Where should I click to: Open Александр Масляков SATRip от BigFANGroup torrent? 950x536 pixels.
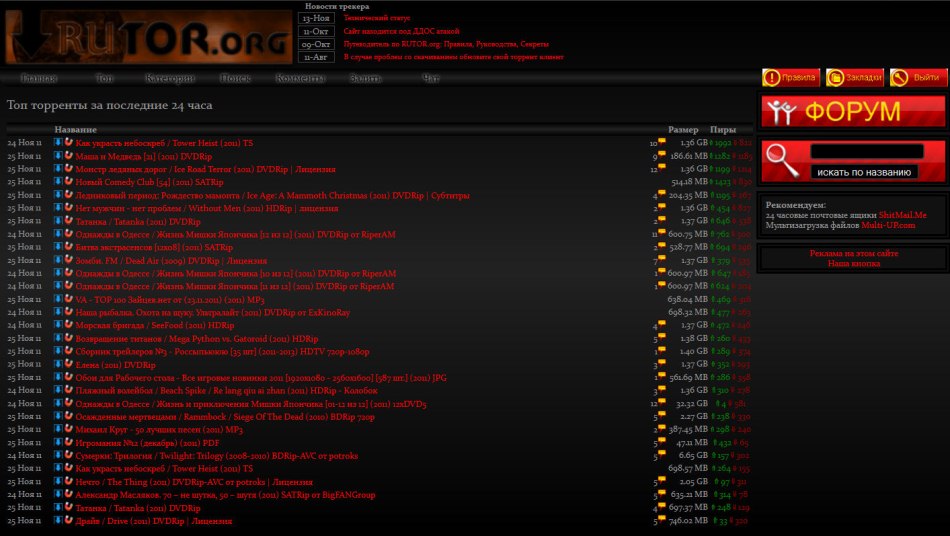coord(225,495)
